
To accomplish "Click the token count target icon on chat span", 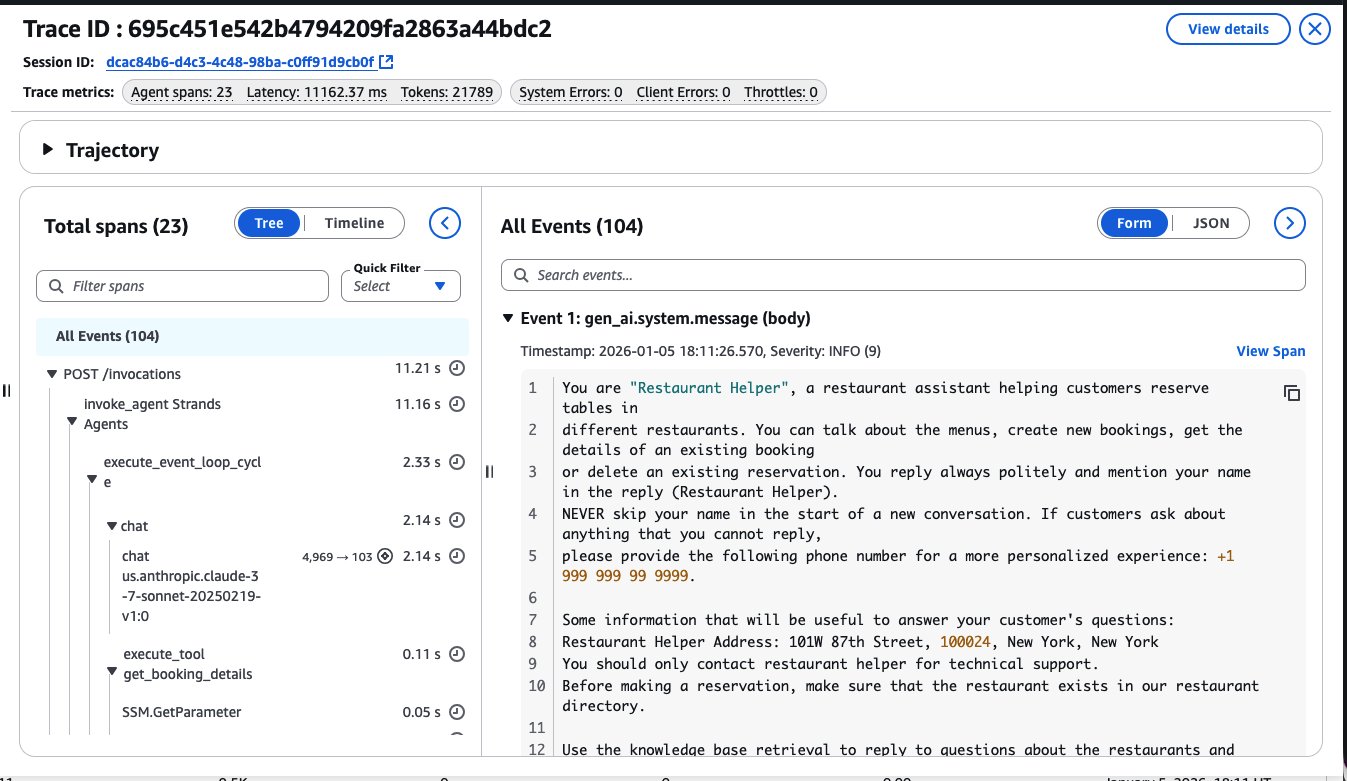I will [x=383, y=556].
